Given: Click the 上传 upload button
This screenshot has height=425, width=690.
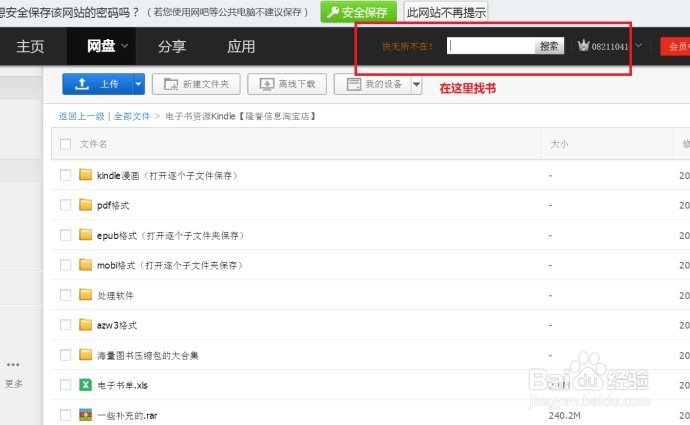Looking at the screenshot, I should (97, 84).
